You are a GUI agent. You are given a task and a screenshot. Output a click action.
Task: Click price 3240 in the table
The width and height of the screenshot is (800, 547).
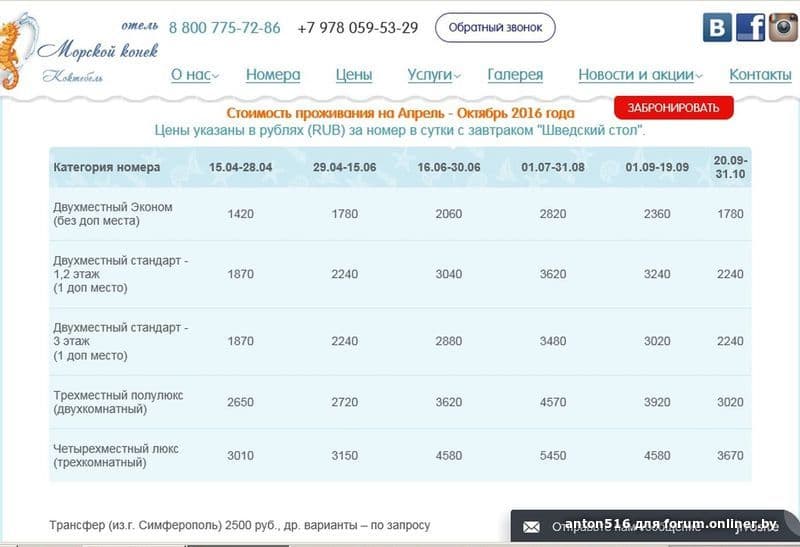(x=657, y=274)
